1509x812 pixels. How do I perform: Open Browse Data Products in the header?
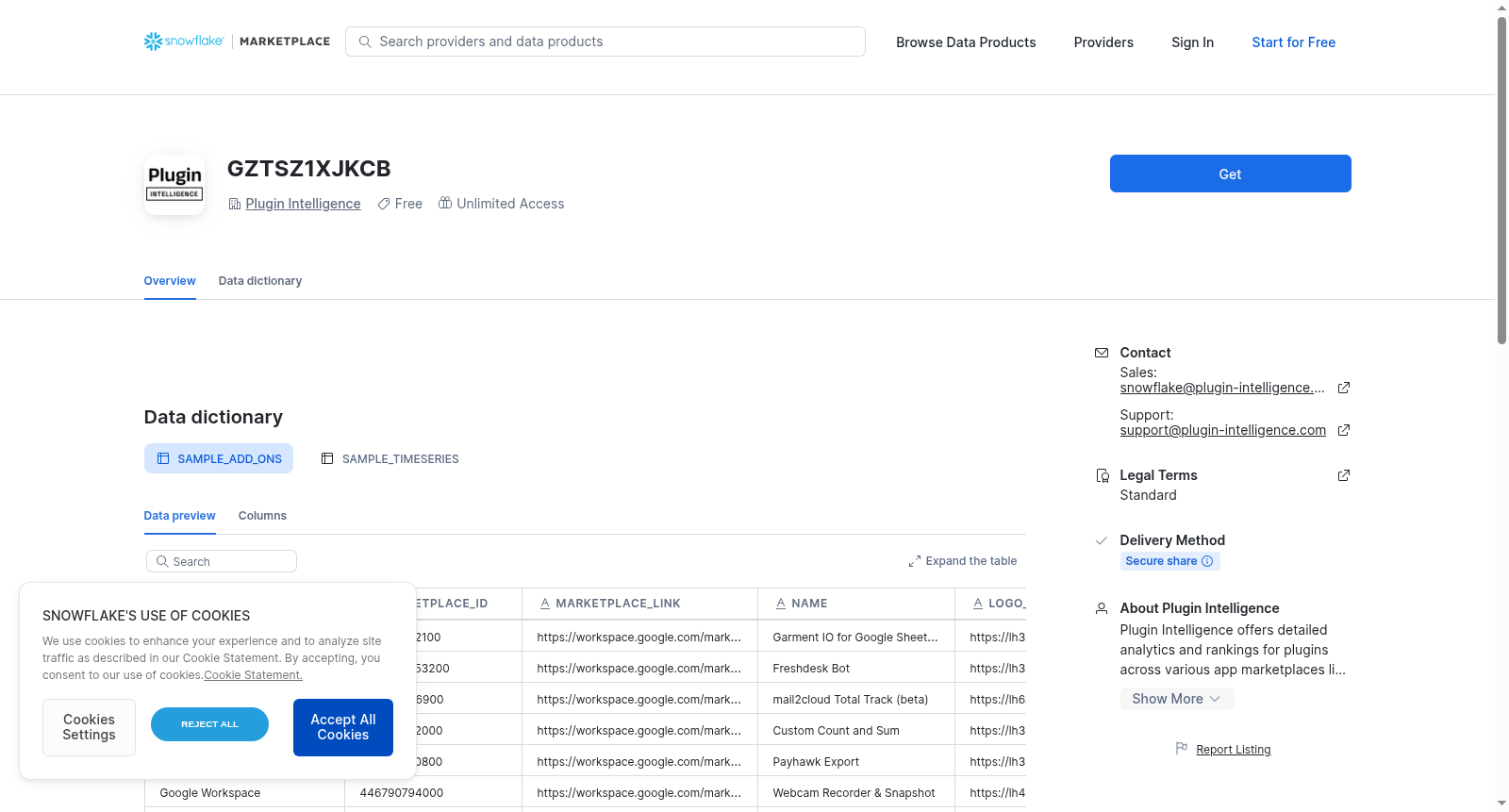966,42
